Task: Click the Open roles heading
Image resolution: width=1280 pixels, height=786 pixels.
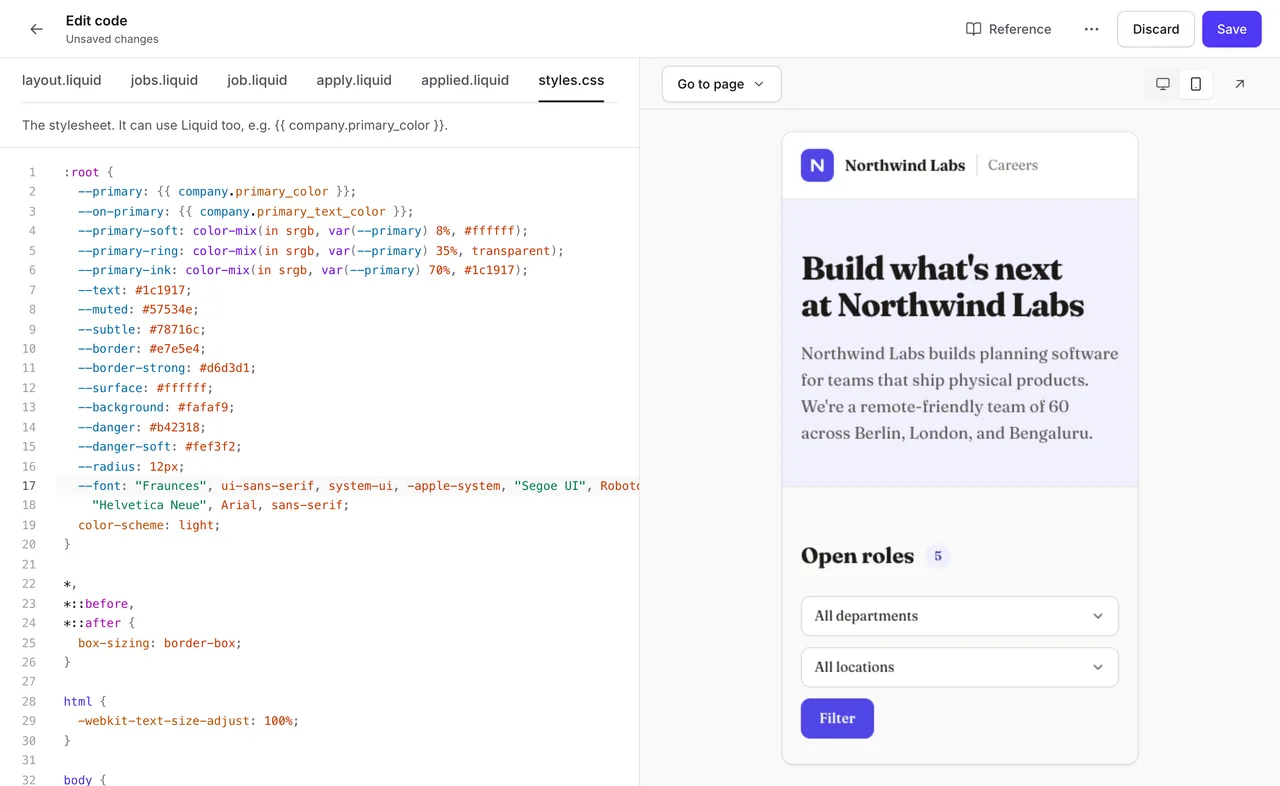Action: [x=857, y=556]
